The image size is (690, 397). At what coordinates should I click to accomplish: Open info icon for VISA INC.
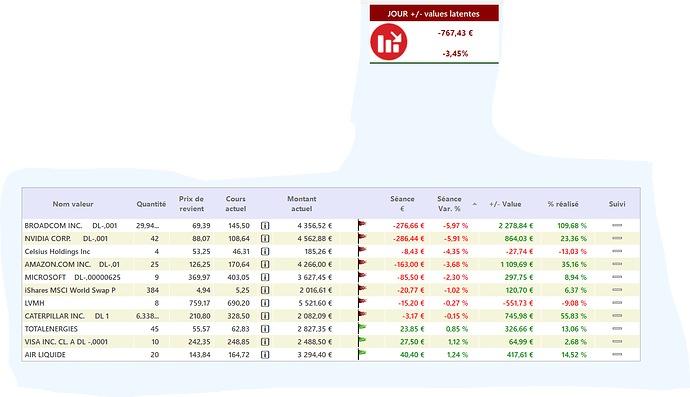pos(265,342)
